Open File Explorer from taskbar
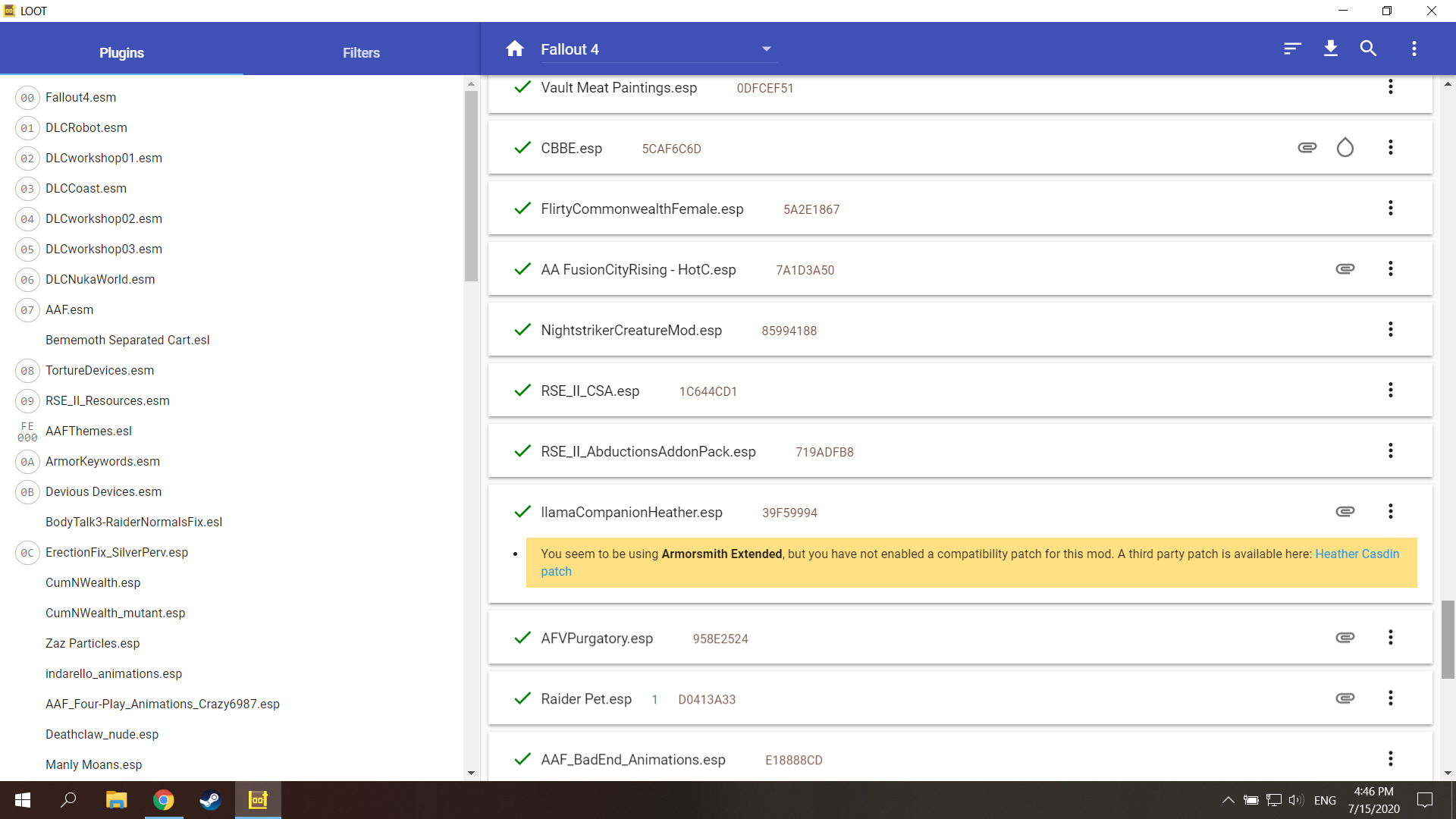 tap(116, 800)
